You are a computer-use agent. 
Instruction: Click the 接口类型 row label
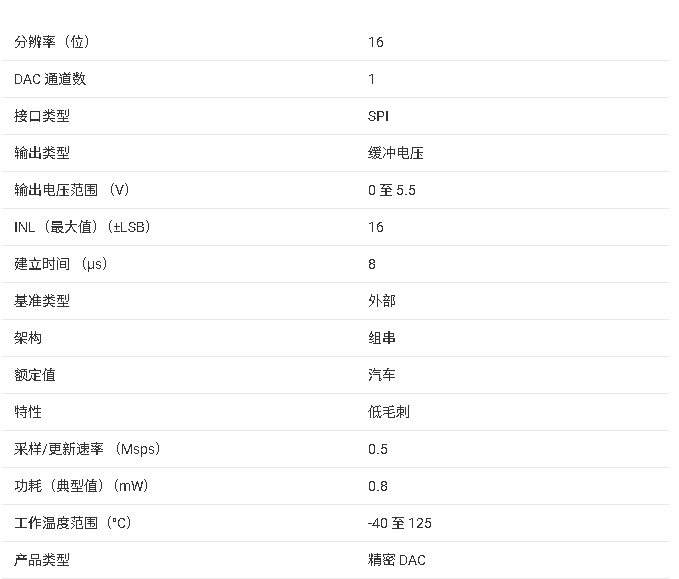pos(42,116)
